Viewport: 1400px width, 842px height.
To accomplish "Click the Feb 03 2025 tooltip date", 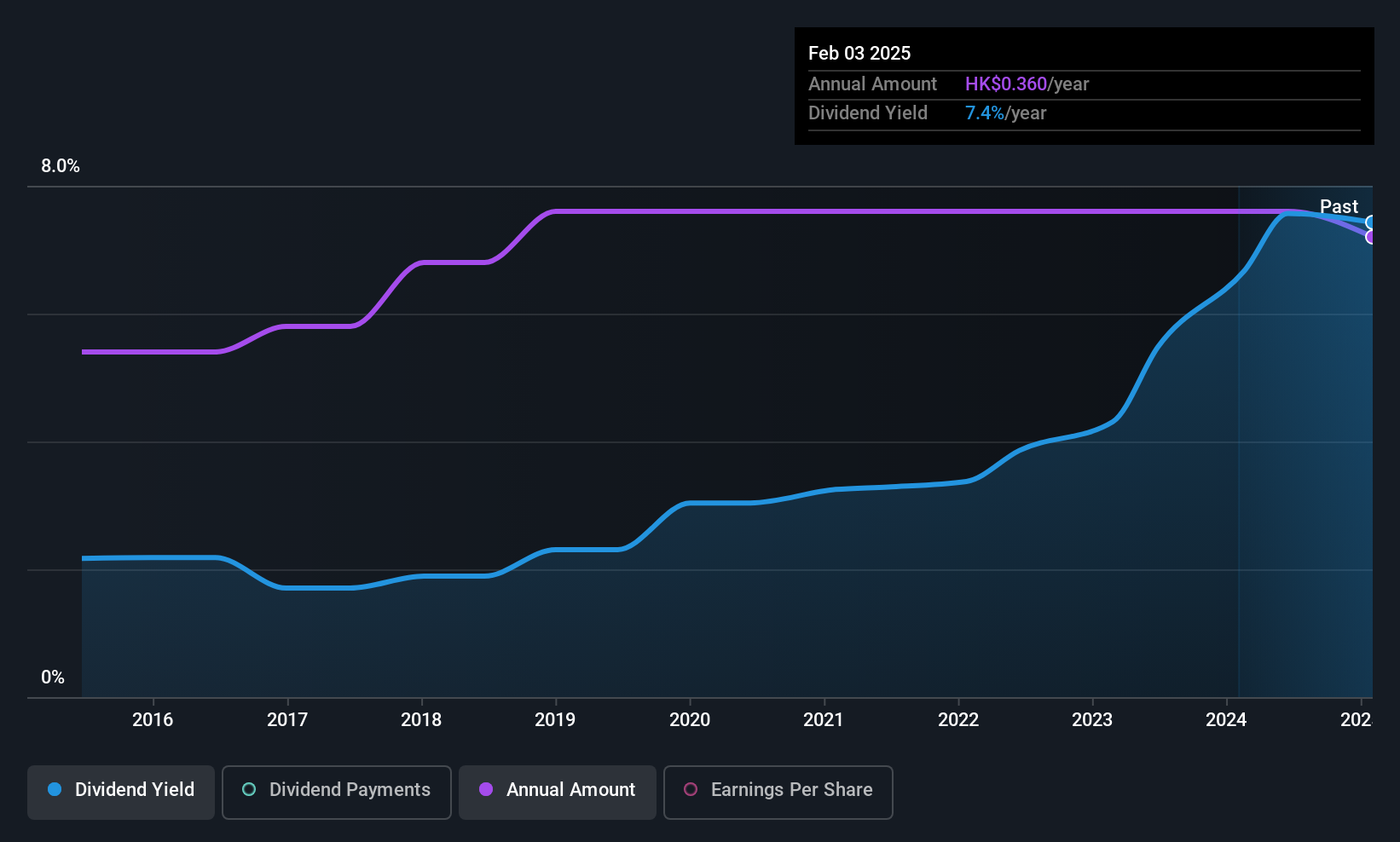I will [859, 54].
